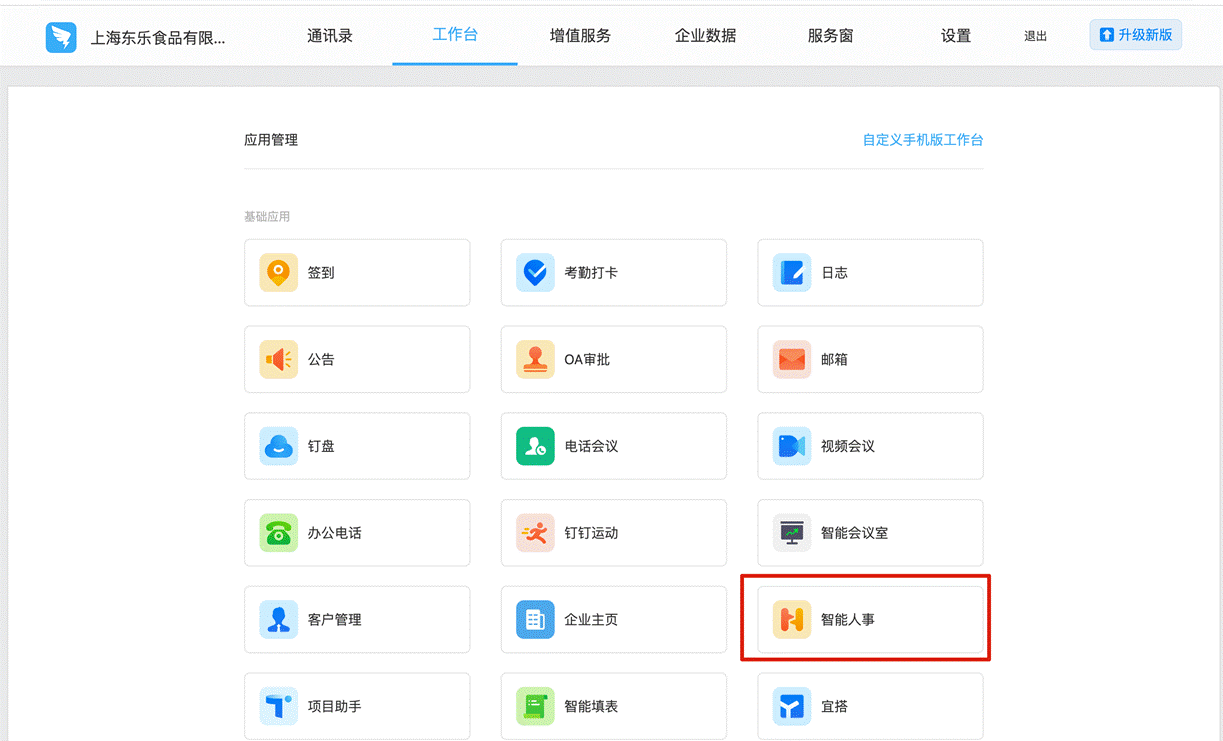Open the 签到 check-in app icon
This screenshot has width=1223, height=741.
[279, 272]
